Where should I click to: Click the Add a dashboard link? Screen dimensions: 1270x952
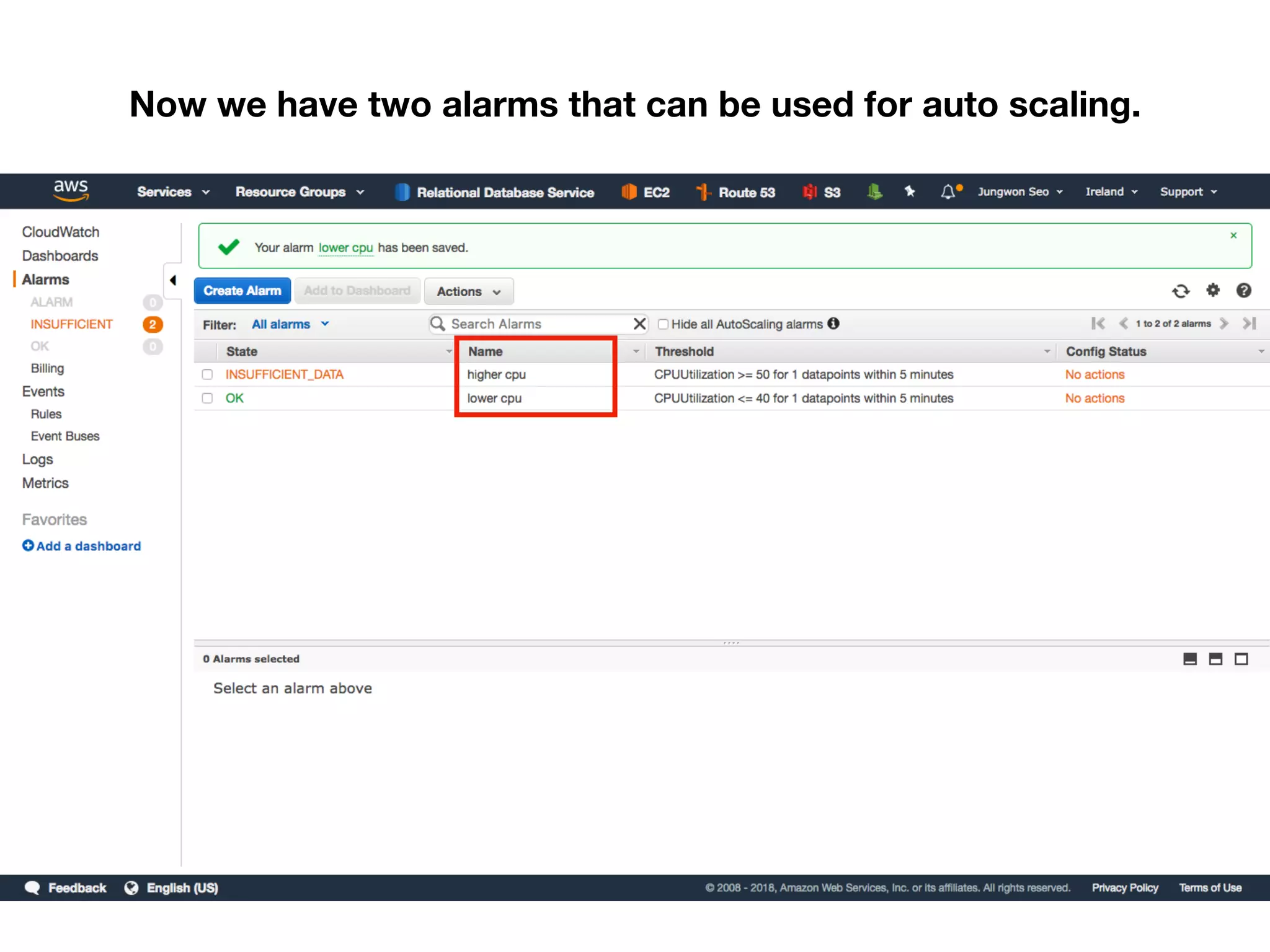coord(88,546)
